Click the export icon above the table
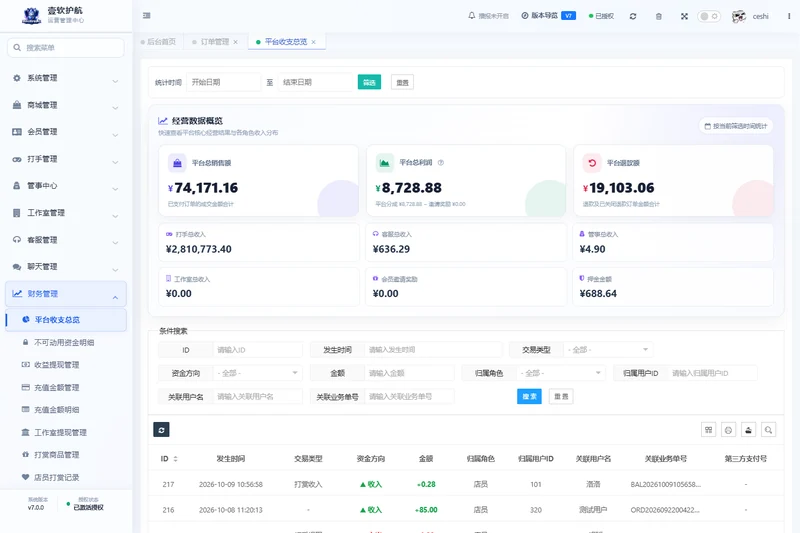 (748, 430)
